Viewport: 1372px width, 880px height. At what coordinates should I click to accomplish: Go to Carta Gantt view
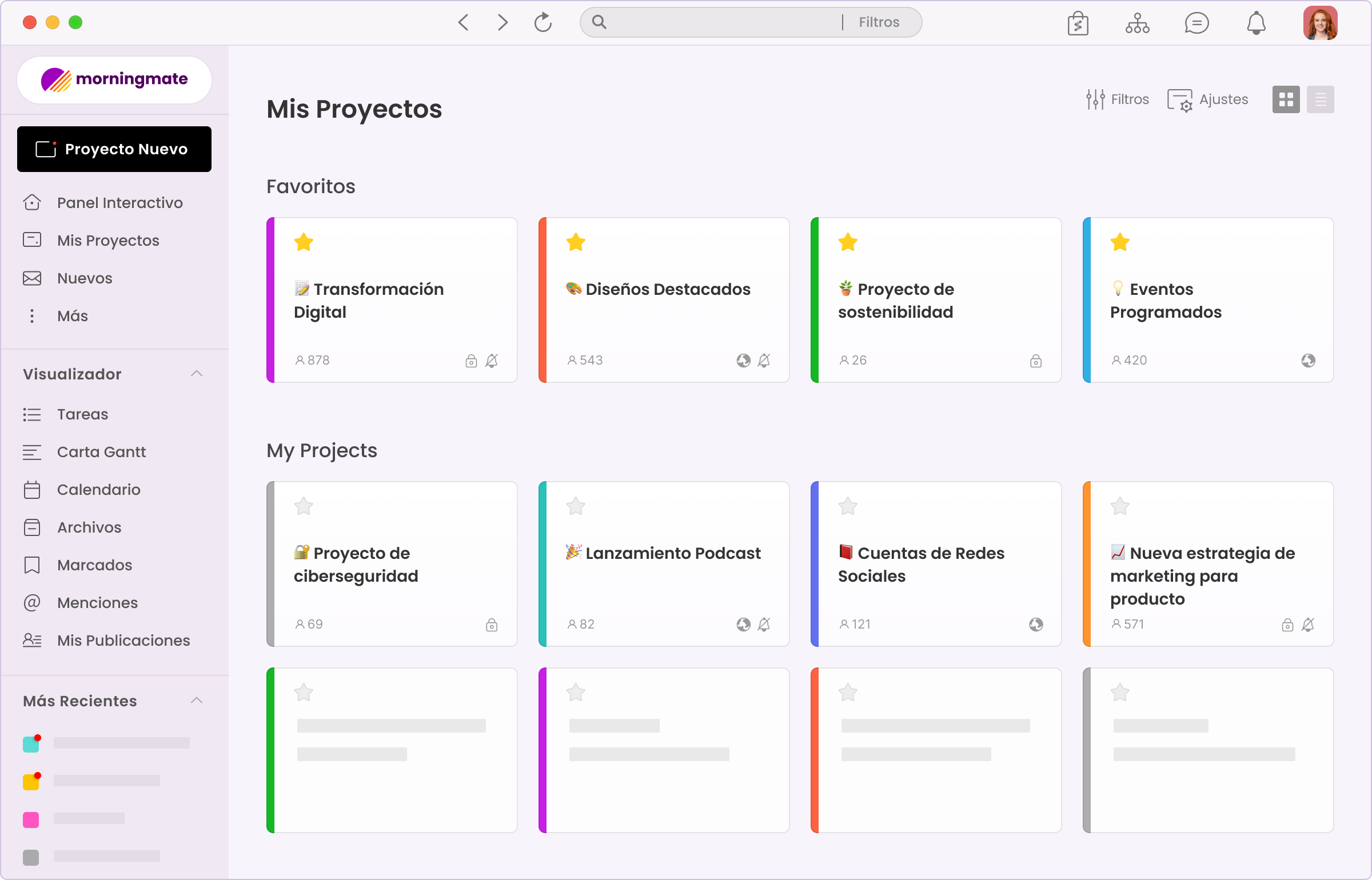pyautogui.click(x=101, y=452)
